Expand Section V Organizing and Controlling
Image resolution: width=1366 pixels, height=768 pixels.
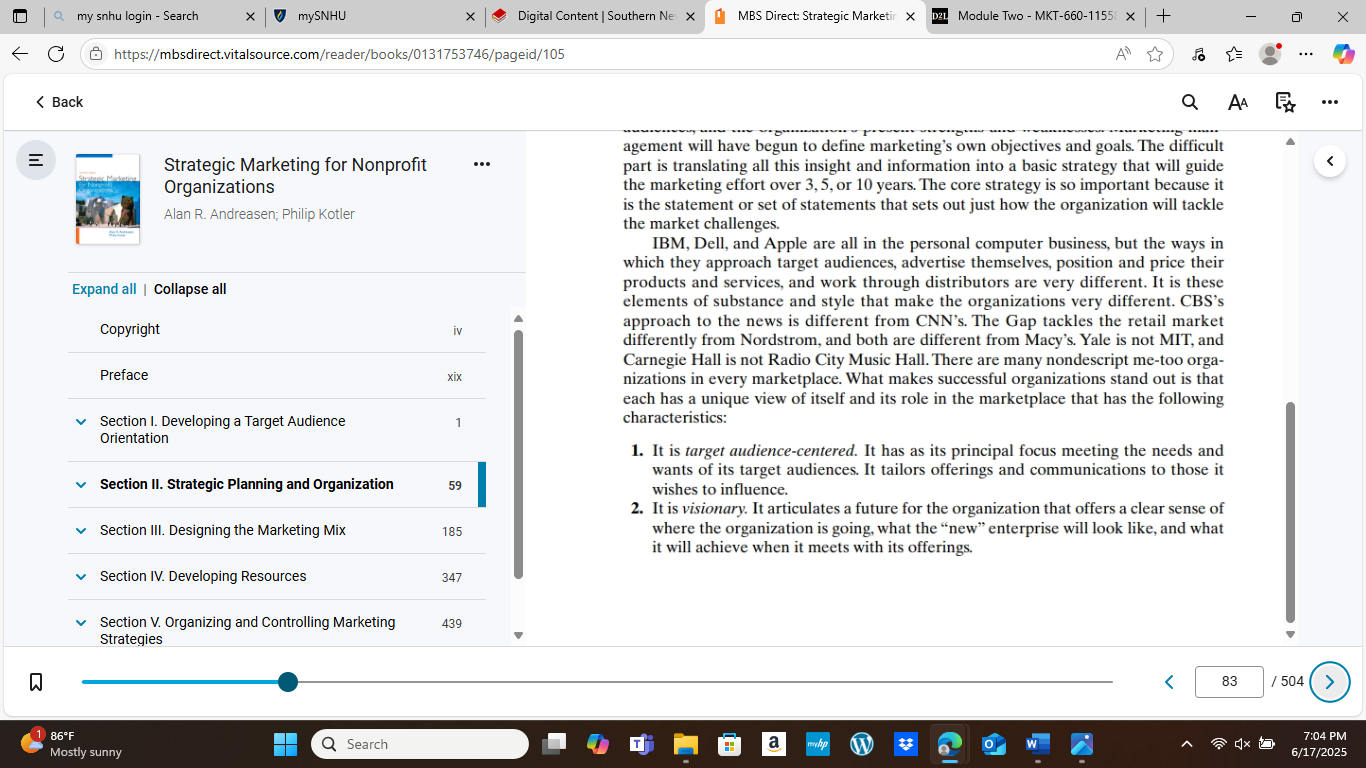click(x=81, y=623)
